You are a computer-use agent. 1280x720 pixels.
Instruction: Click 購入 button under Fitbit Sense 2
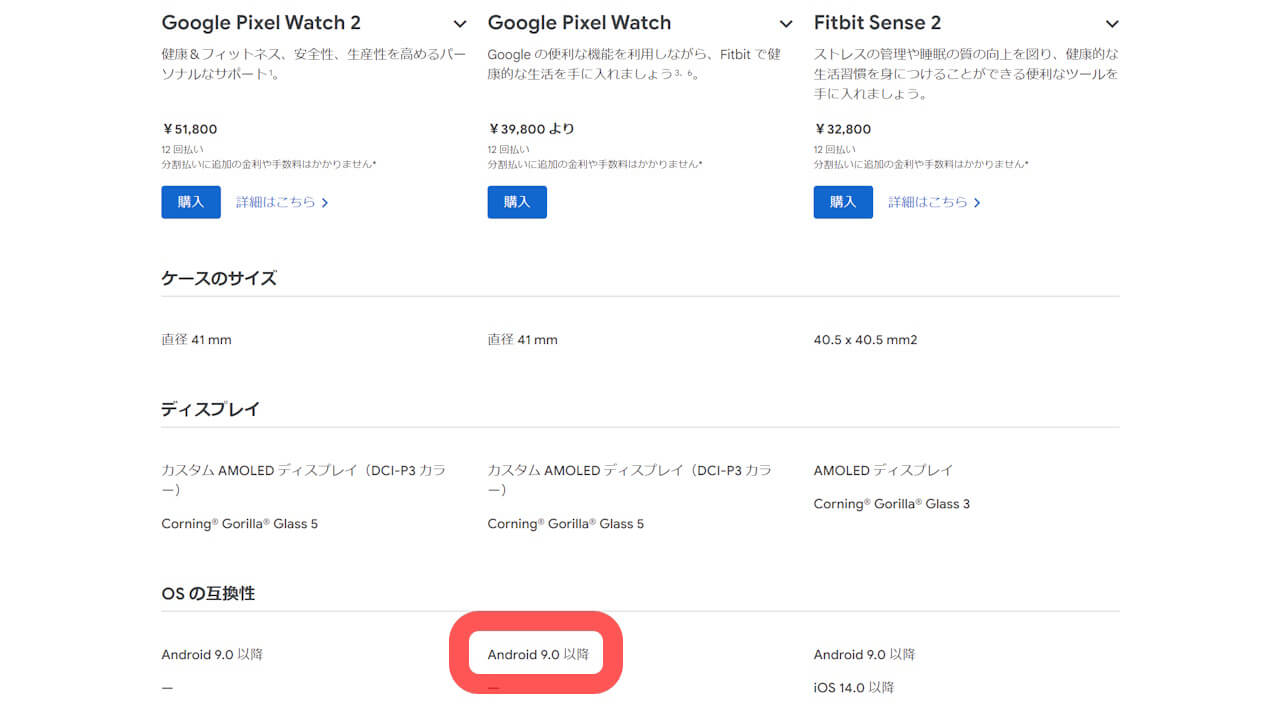point(842,201)
